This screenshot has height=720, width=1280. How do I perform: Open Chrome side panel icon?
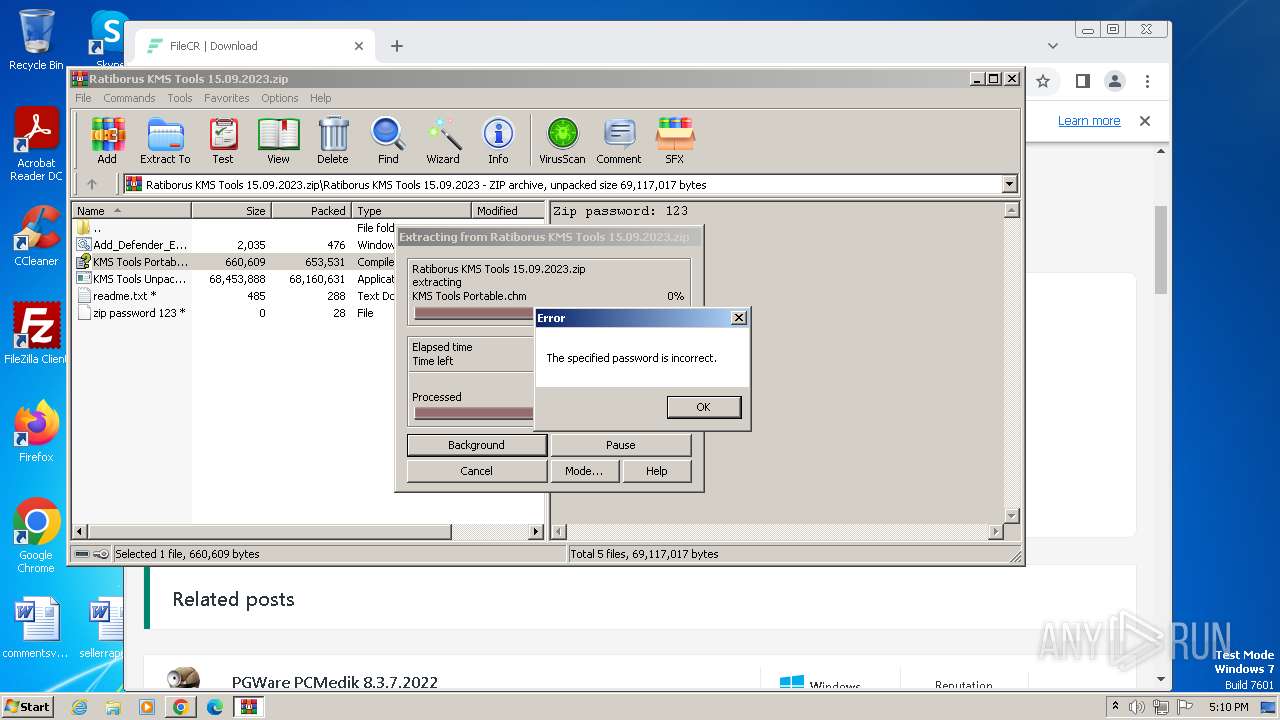pyautogui.click(x=1082, y=81)
